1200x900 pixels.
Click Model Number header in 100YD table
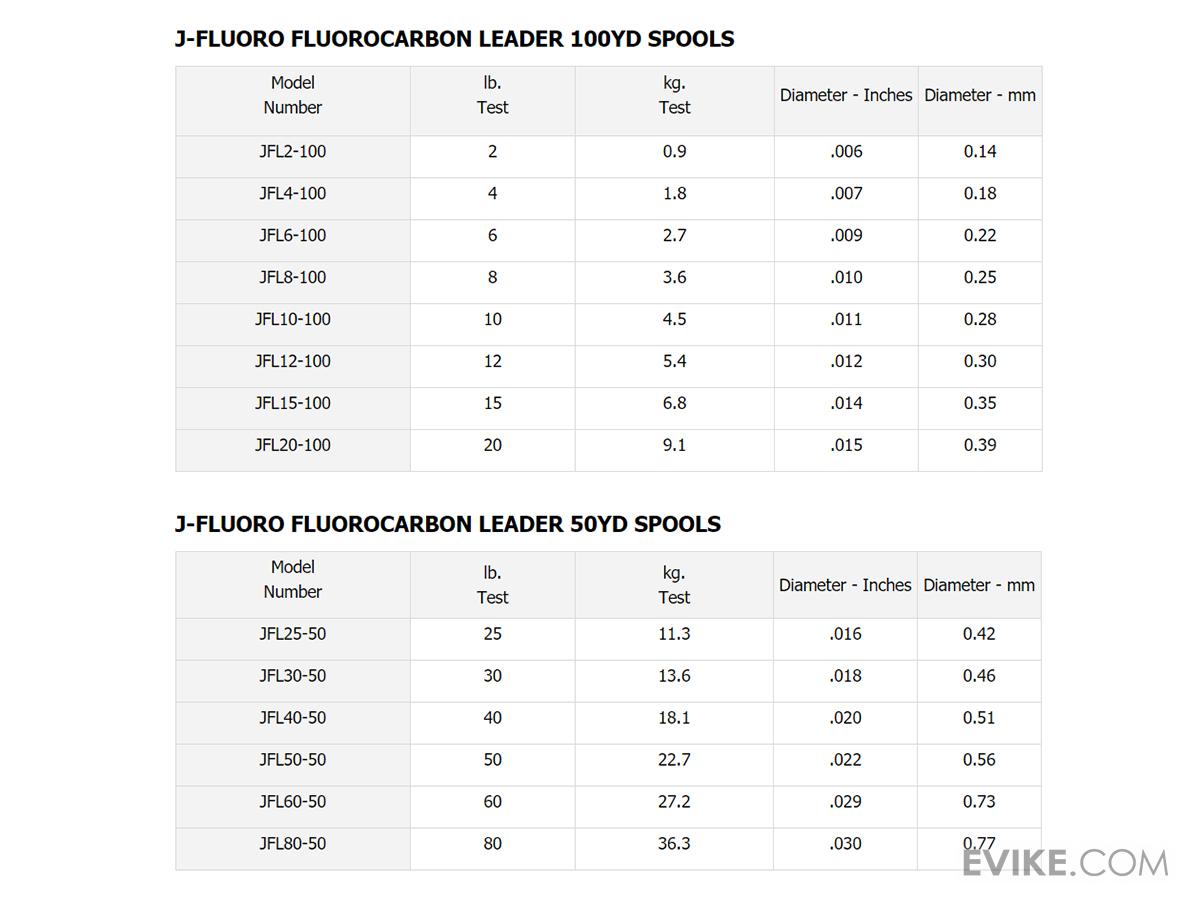pyautogui.click(x=293, y=95)
